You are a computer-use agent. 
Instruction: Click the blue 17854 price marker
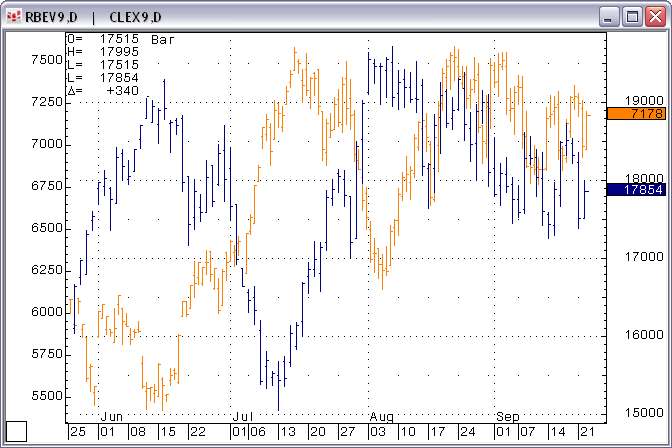click(x=636, y=189)
